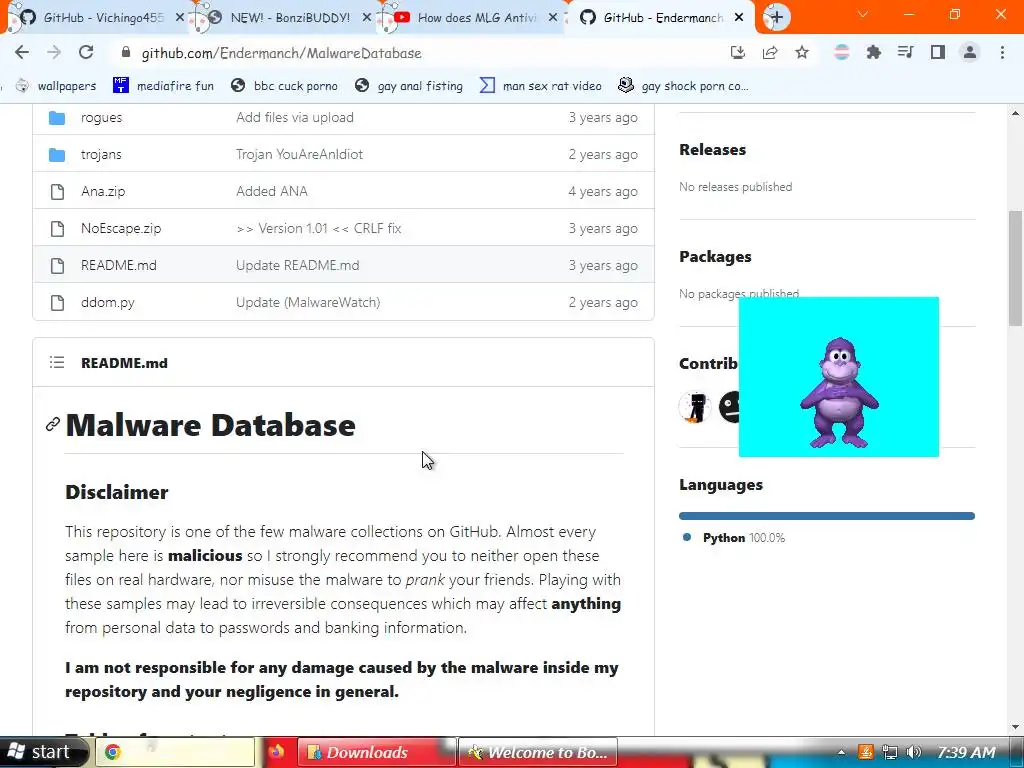Open the NoEscape.zip file
Image resolution: width=1024 pixels, height=768 pixels.
tap(121, 229)
